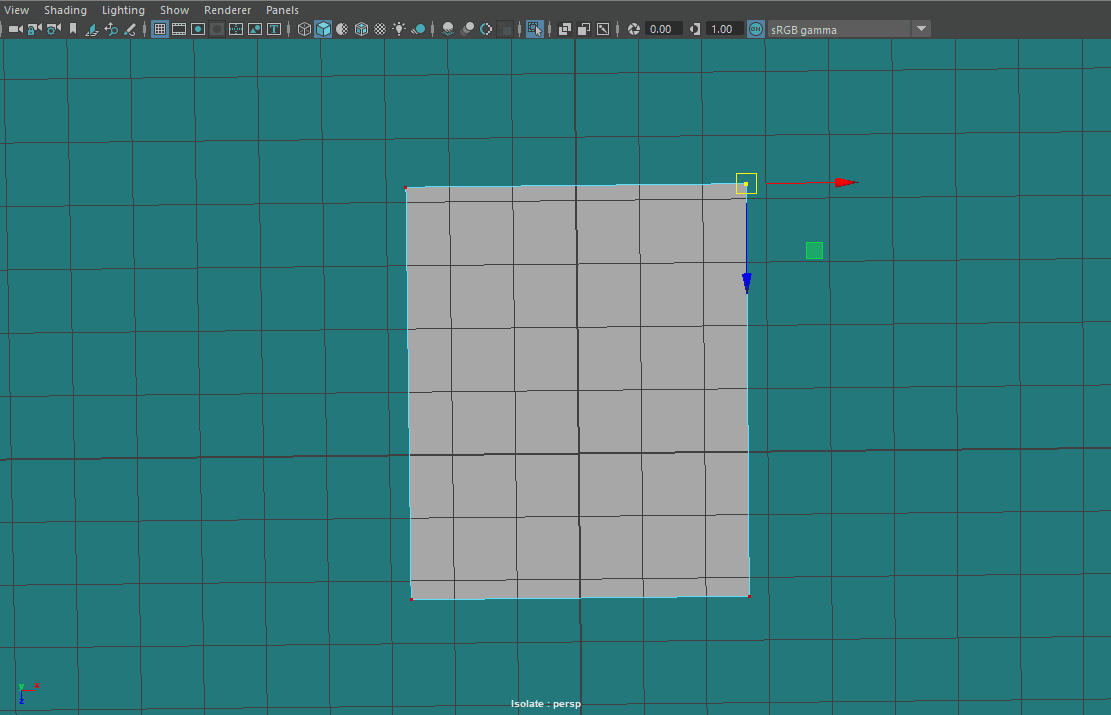Screen dimensions: 1111x715
Task: Enable Wireframe on Shaded icon
Action: click(361, 29)
